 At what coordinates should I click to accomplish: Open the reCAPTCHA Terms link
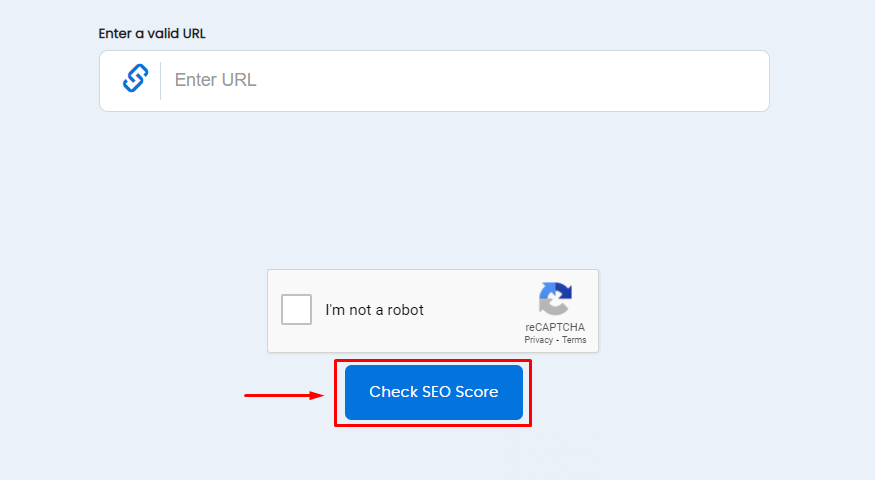click(574, 340)
